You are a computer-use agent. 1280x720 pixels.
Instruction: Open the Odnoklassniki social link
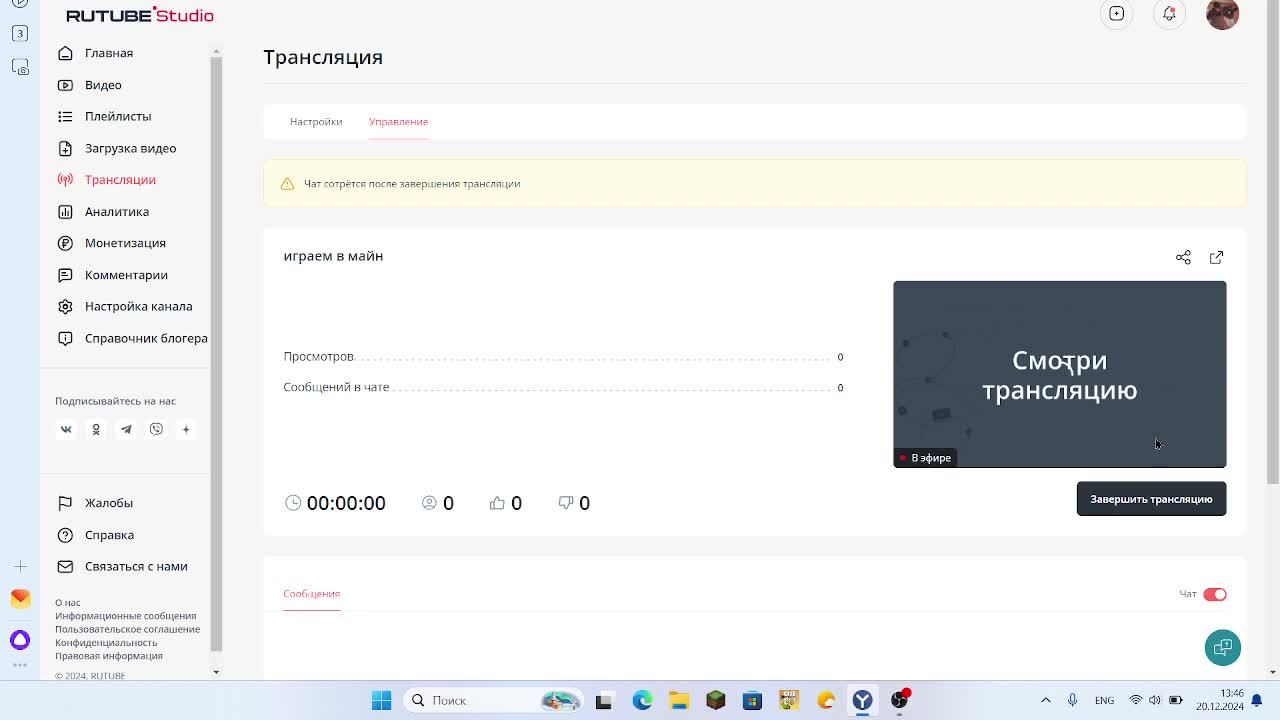click(x=96, y=429)
